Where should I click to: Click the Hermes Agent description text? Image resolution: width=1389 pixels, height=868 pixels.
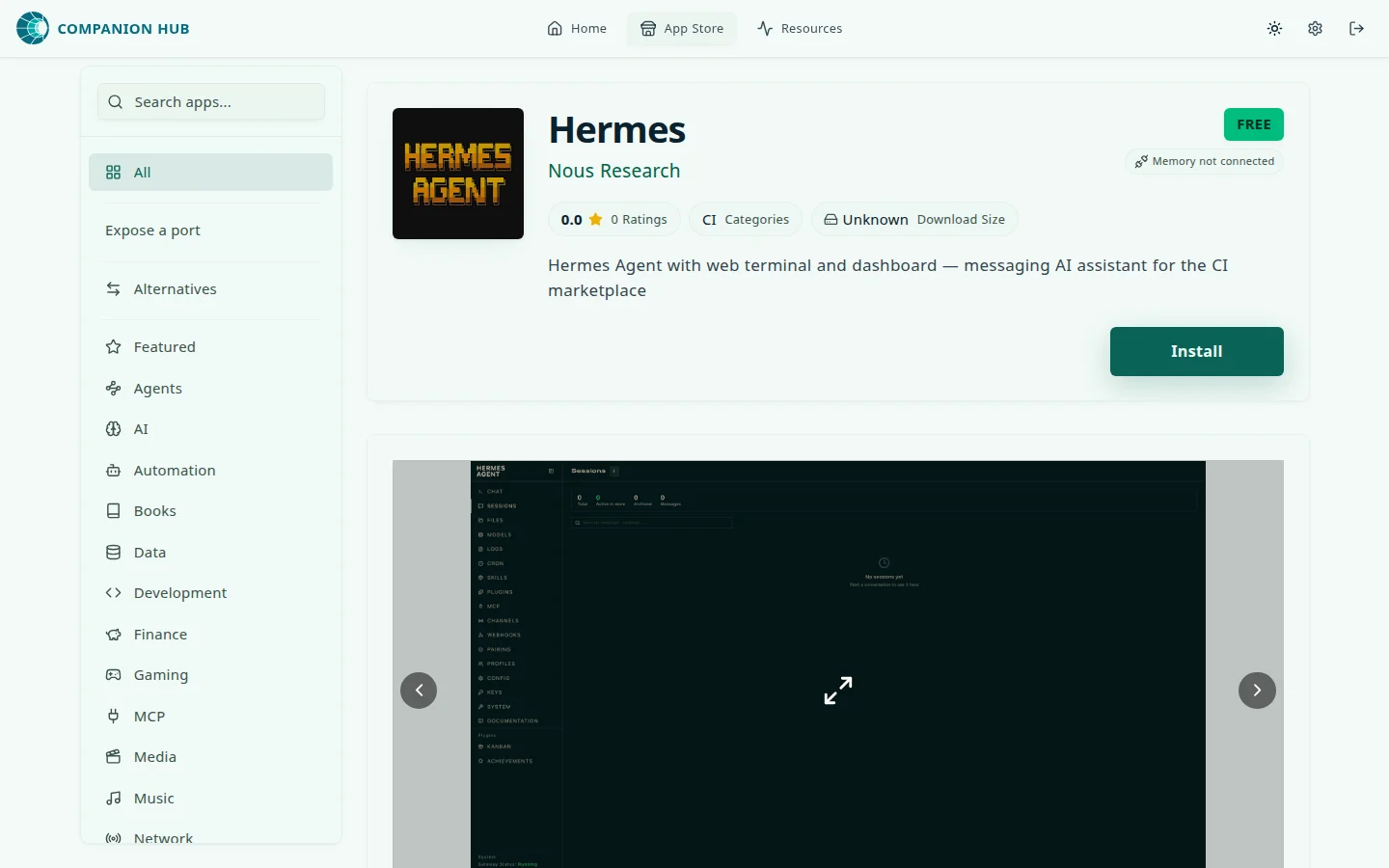[x=887, y=278]
